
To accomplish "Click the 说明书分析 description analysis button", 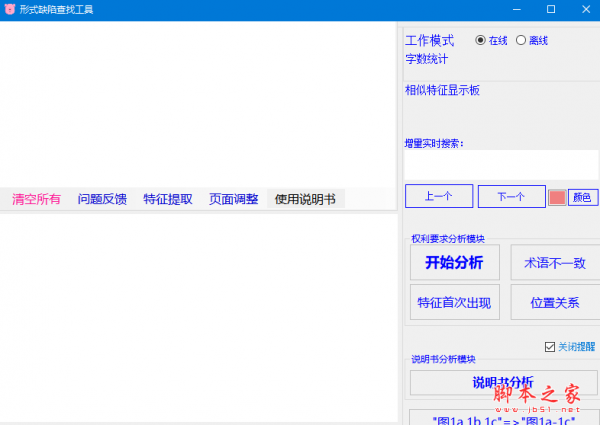I will coord(503,382).
